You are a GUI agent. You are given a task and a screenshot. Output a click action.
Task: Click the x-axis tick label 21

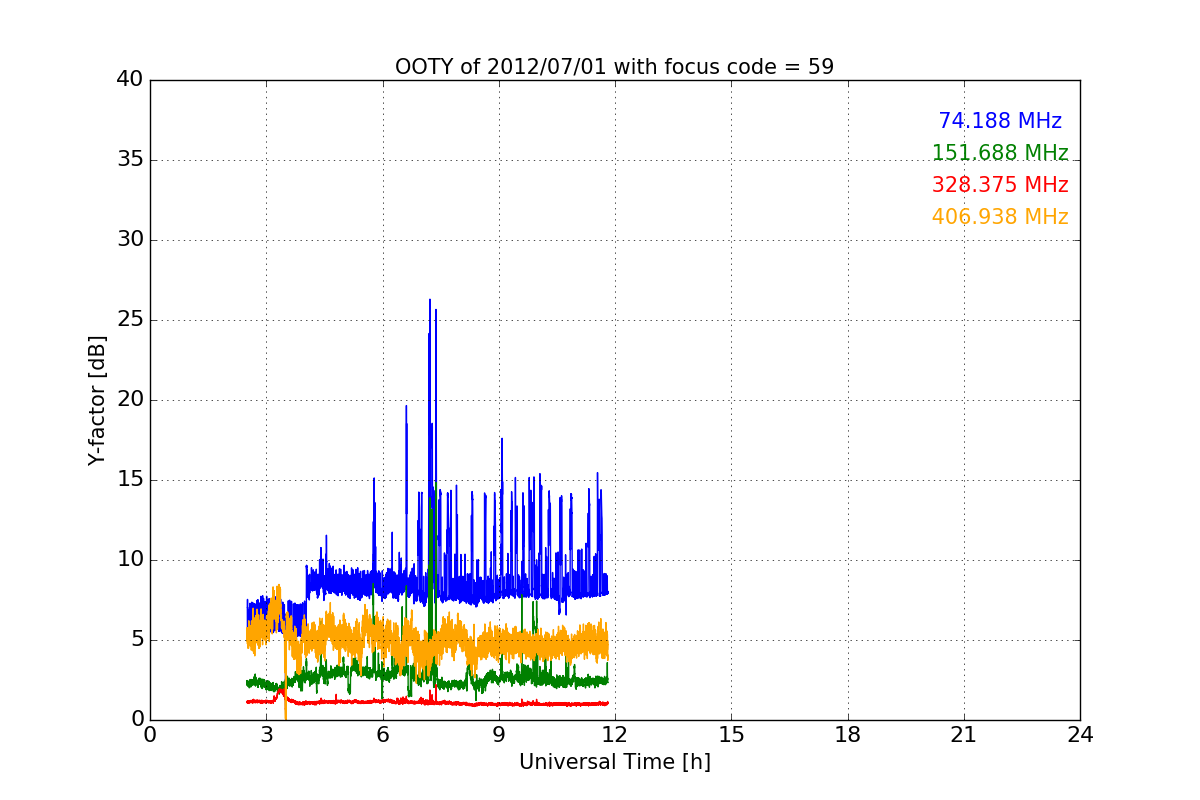tap(964, 735)
